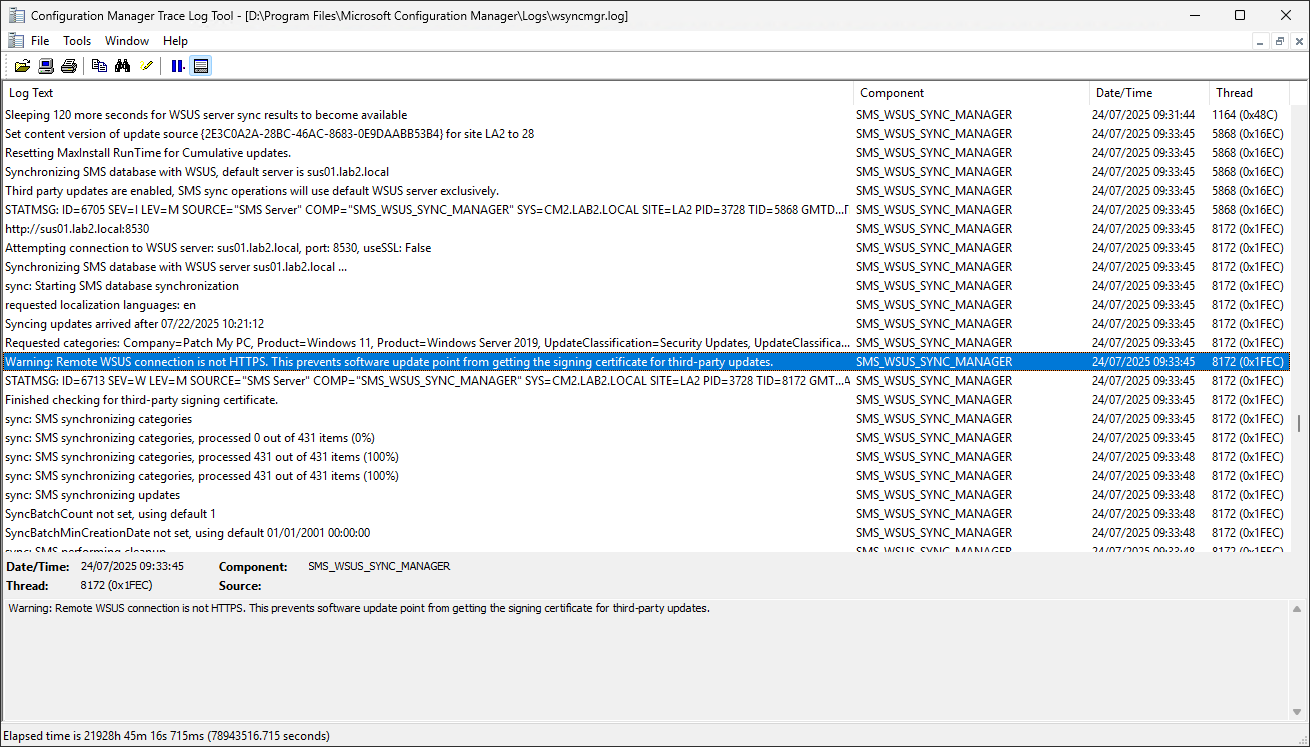Click the vertical scrollbar thumb
1310x747 pixels.
(x=1298, y=425)
